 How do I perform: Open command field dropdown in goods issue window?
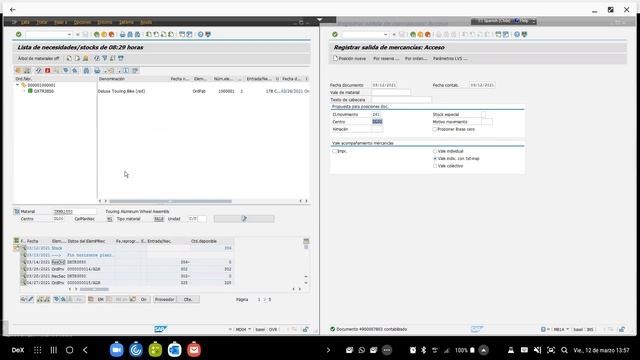[x=385, y=34]
